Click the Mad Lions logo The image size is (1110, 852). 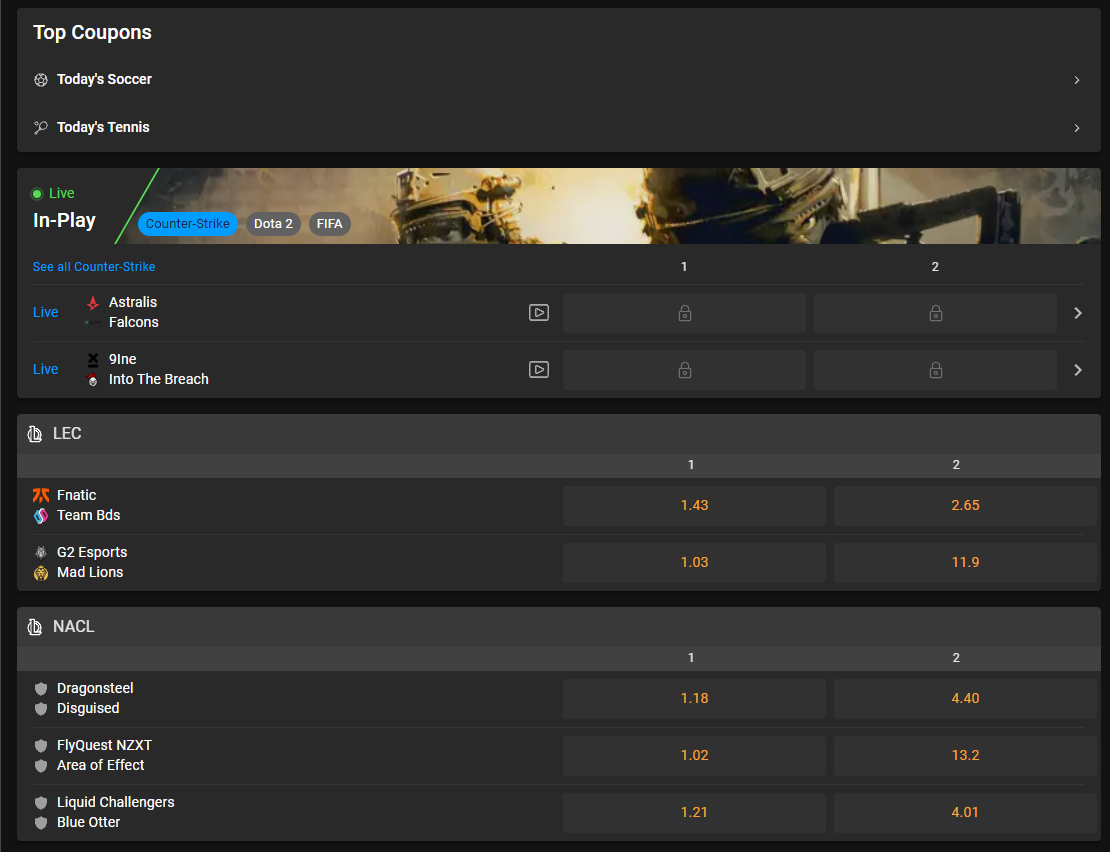tap(41, 572)
